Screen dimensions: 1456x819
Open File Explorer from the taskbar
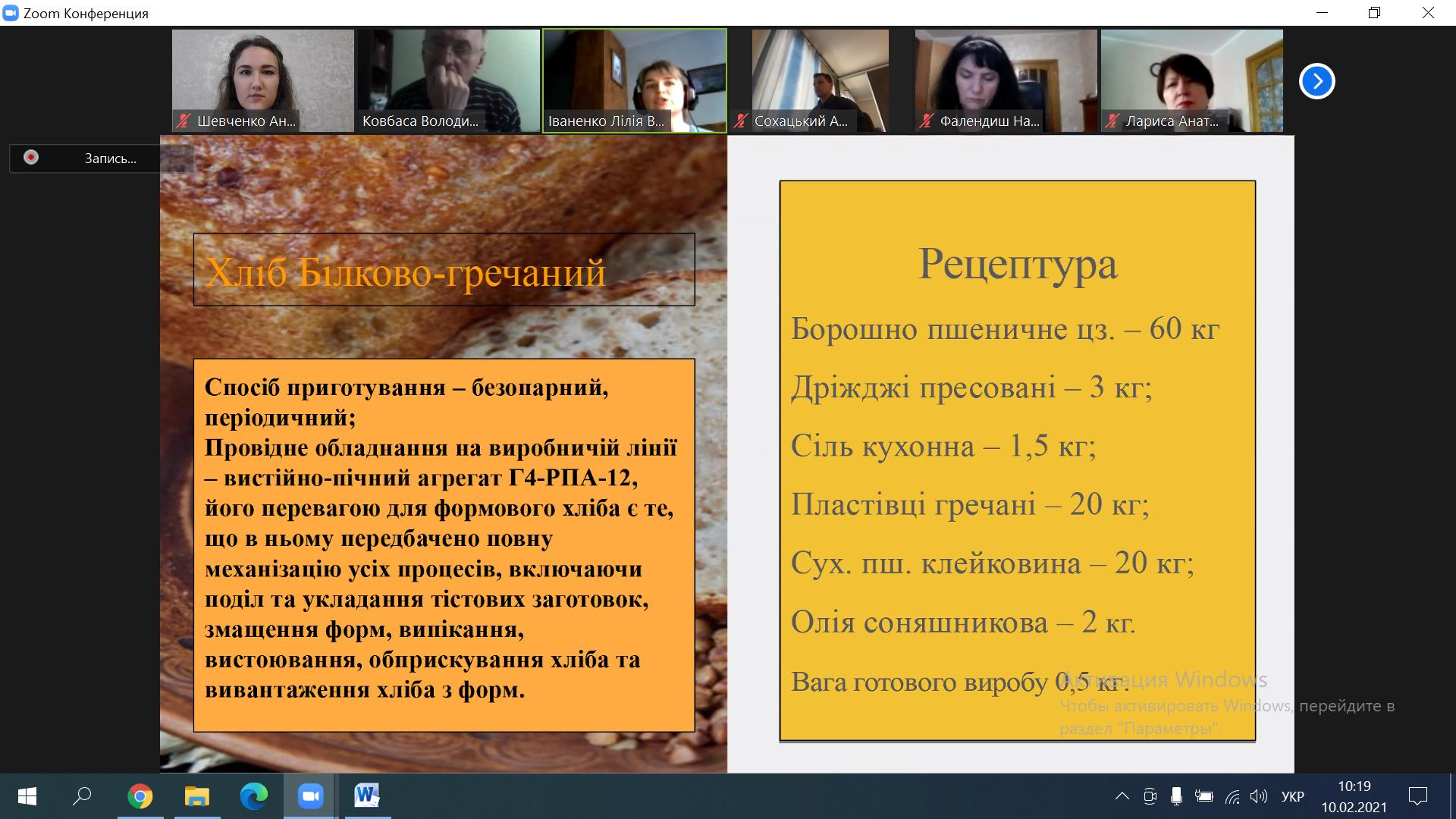197,796
